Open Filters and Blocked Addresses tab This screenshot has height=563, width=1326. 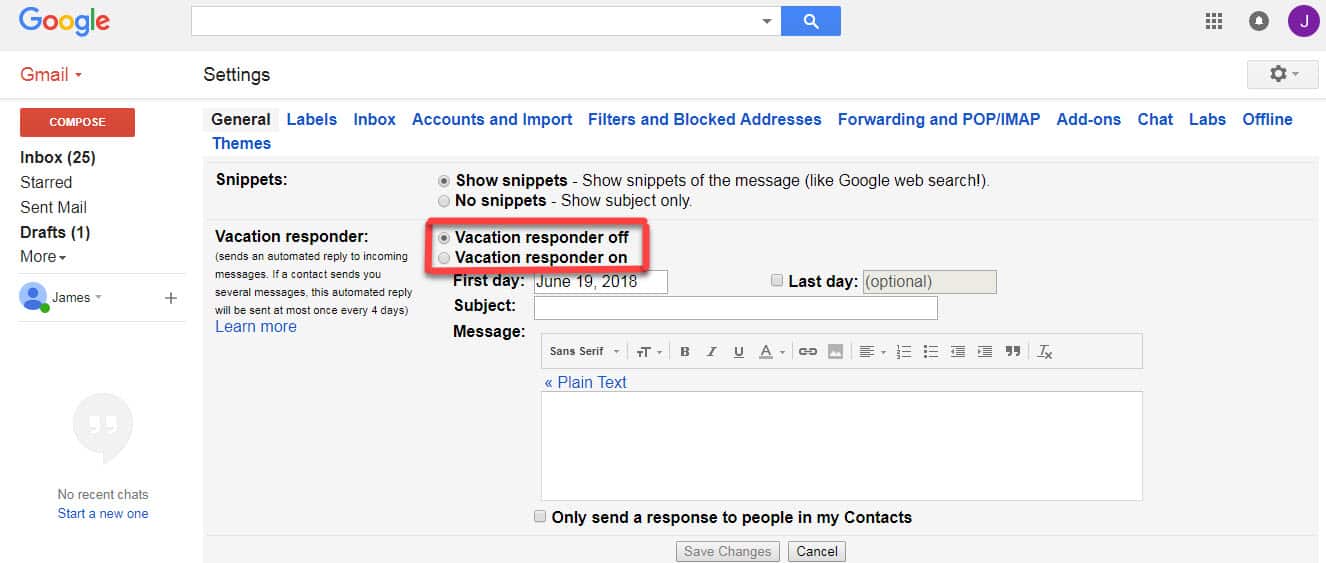705,119
